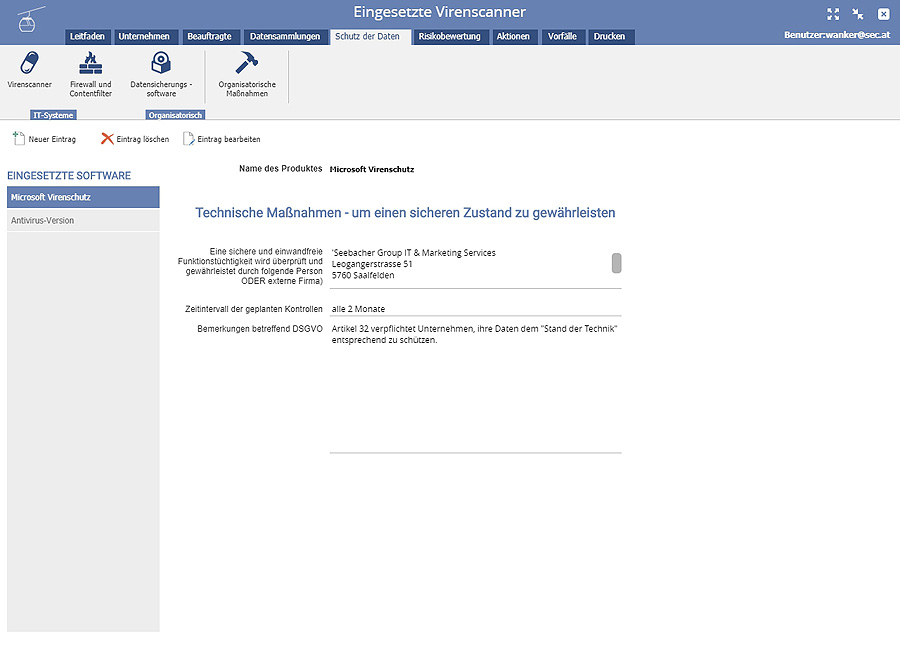The height and width of the screenshot is (648, 900).
Task: Open the Drucken tab
Action: tap(609, 36)
